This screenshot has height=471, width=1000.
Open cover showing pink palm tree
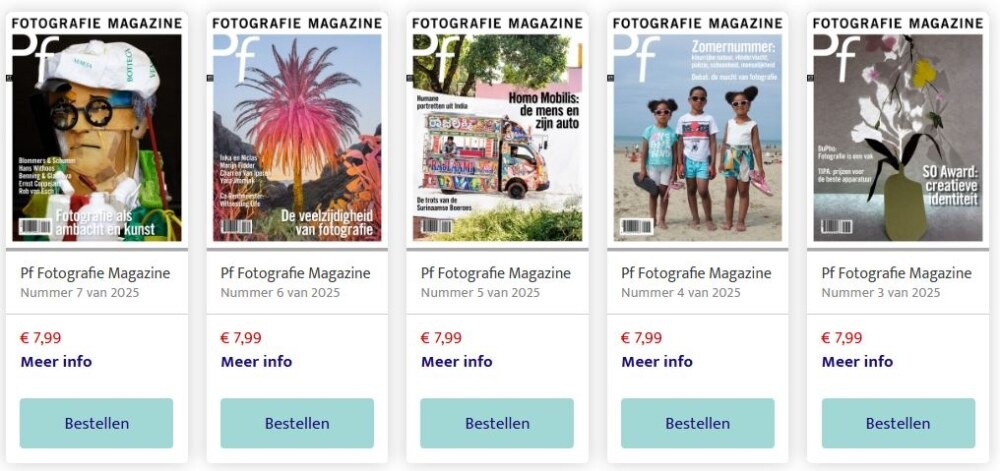point(297,129)
